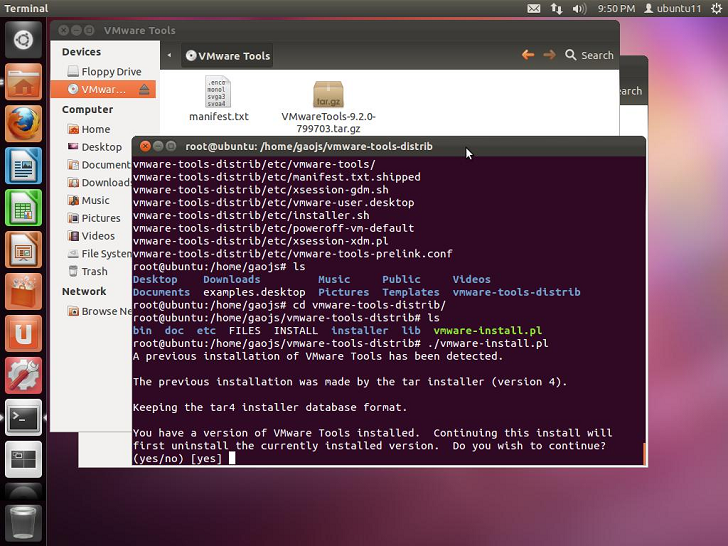Open Pictures in the sidebar
This screenshot has width=728, height=546.
(94, 218)
